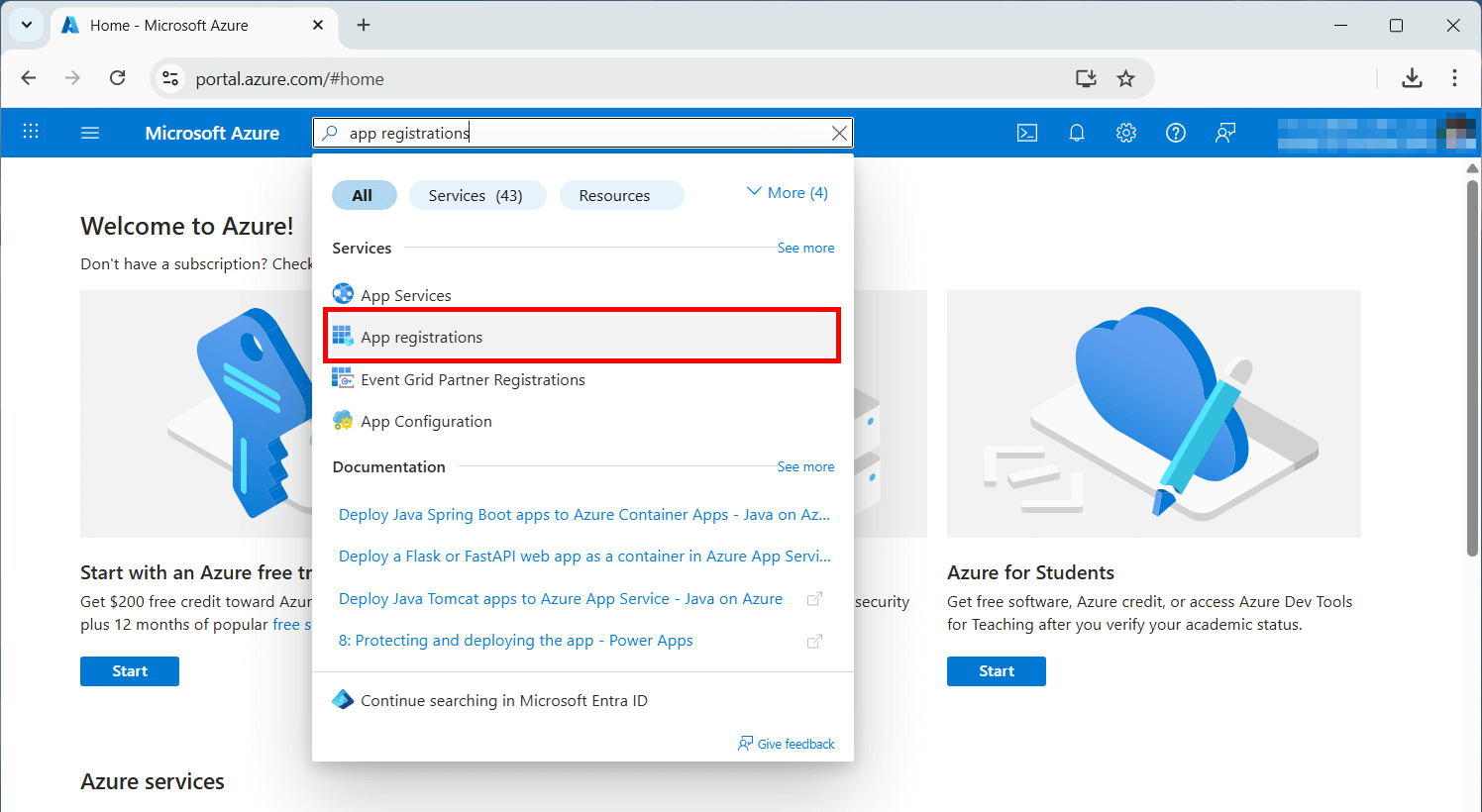This screenshot has width=1482, height=812.
Task: Open site settings in the address bar
Action: point(169,77)
